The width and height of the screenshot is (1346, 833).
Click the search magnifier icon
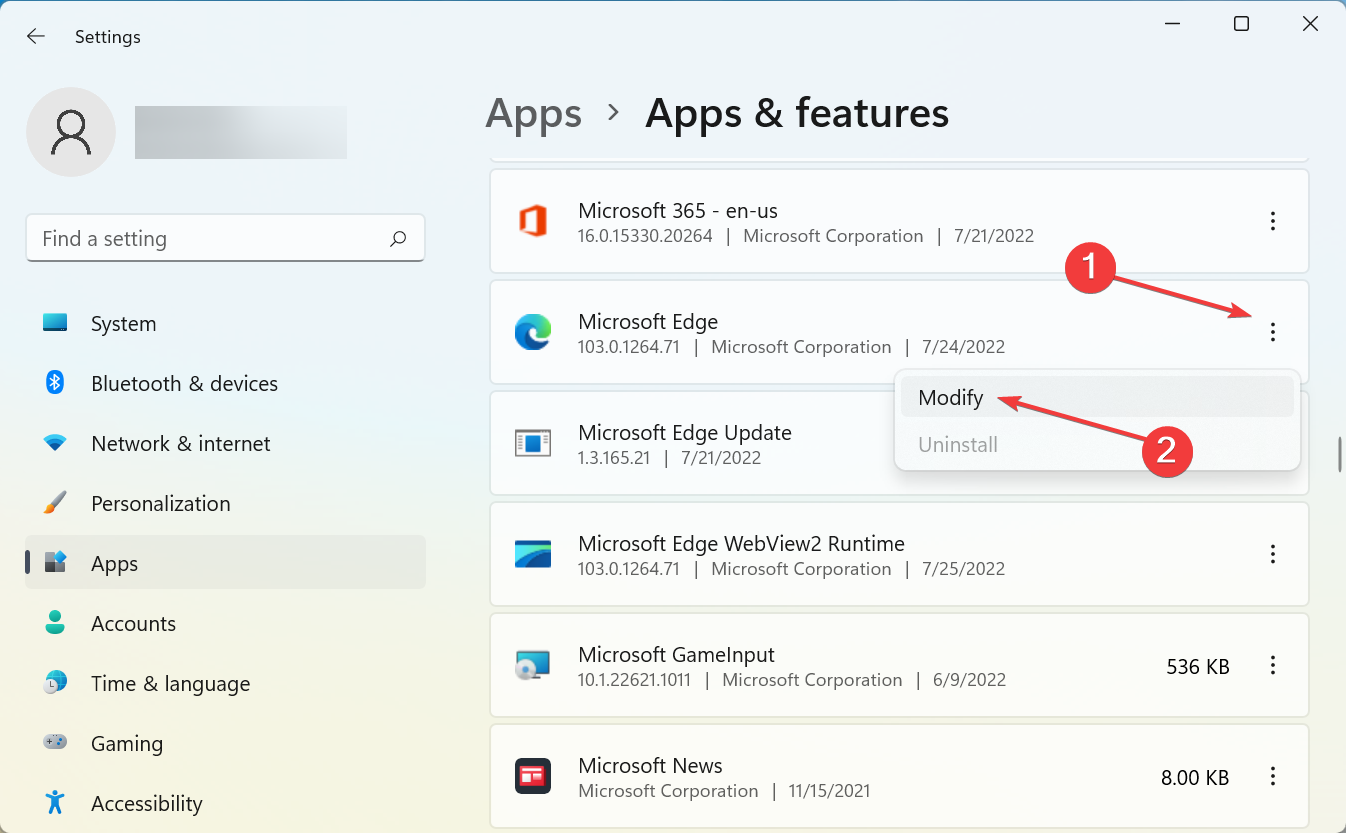[x=398, y=239]
